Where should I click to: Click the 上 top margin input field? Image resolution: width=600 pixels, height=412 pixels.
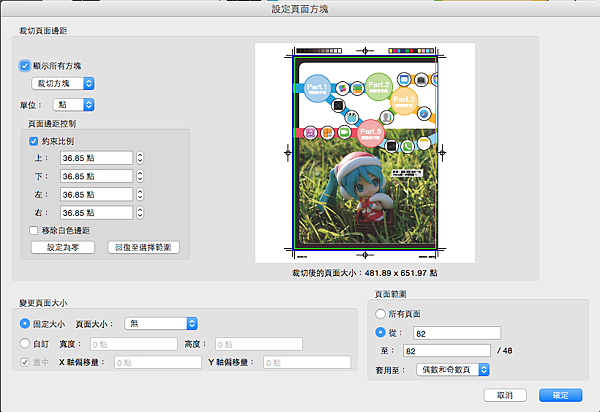96,158
